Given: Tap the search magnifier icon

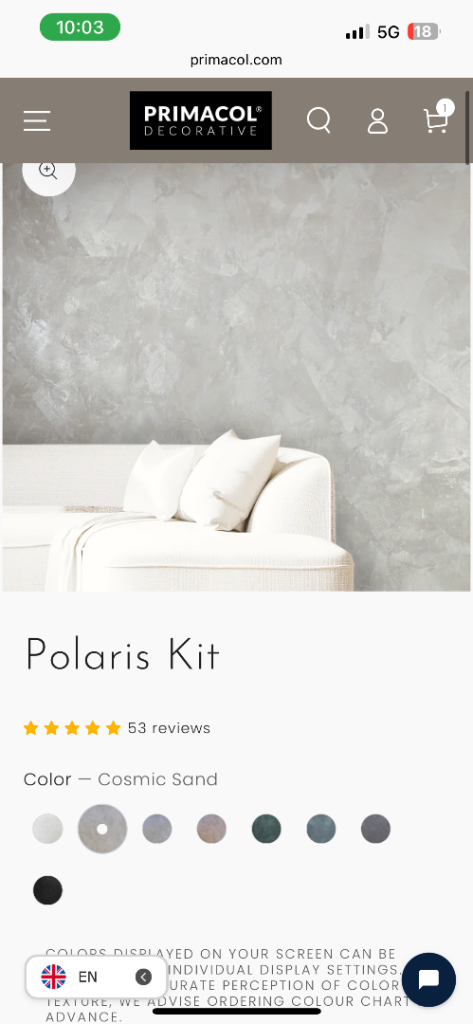Looking at the screenshot, I should (319, 121).
